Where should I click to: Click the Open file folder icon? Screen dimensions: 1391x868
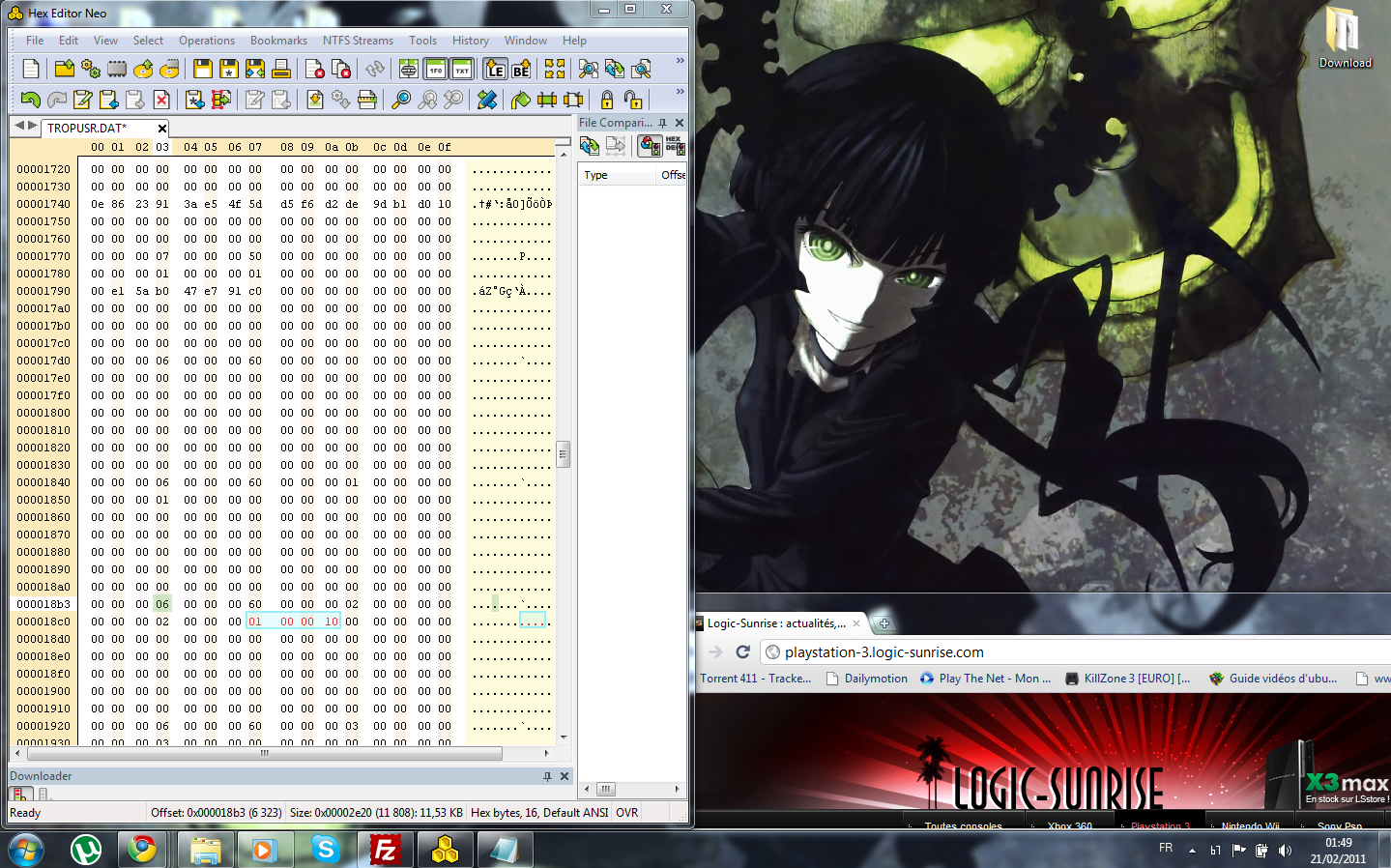pos(65,69)
